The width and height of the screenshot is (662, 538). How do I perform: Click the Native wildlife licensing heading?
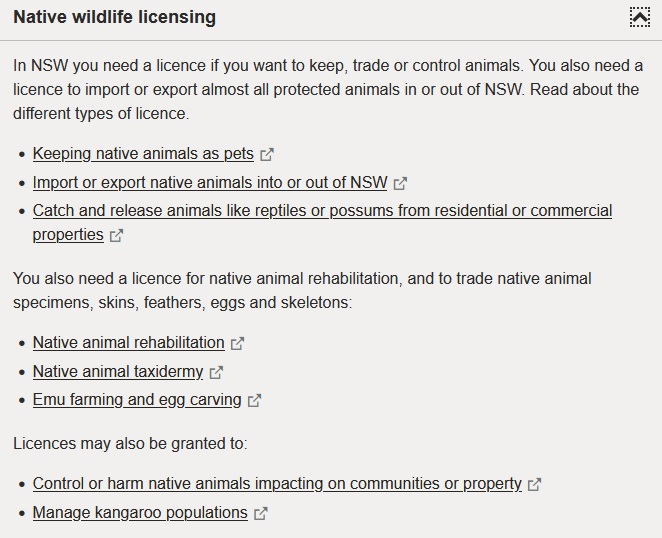(114, 18)
